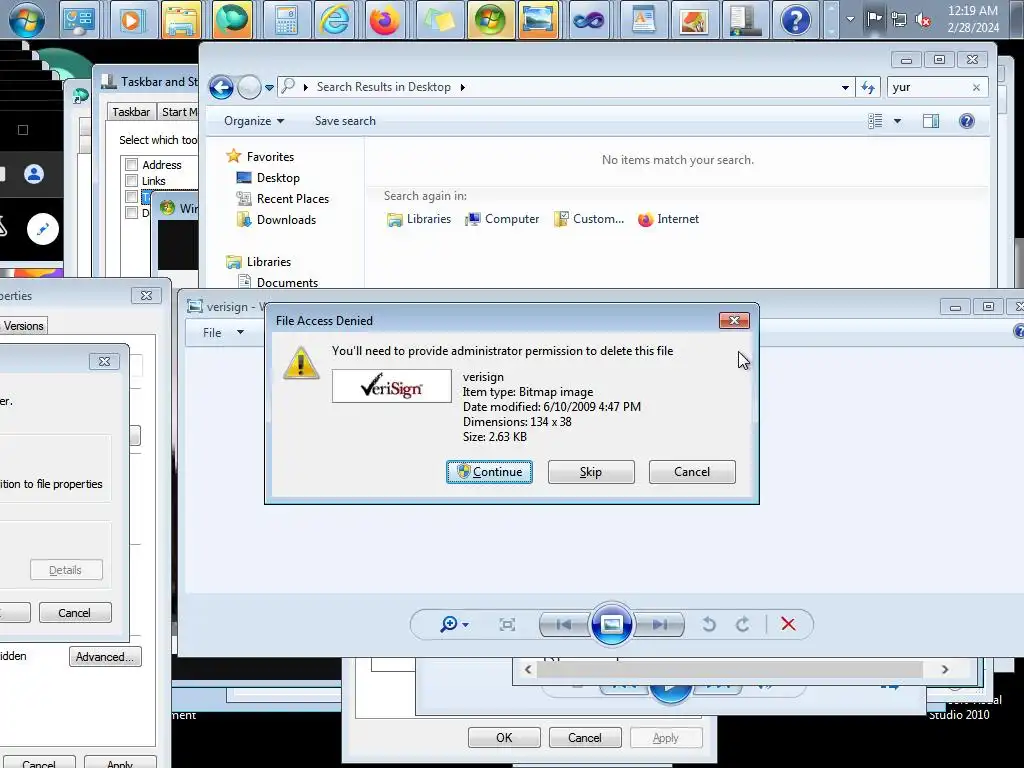Refresh the Search Results in Desktop address bar
The width and height of the screenshot is (1024, 768).
point(868,87)
